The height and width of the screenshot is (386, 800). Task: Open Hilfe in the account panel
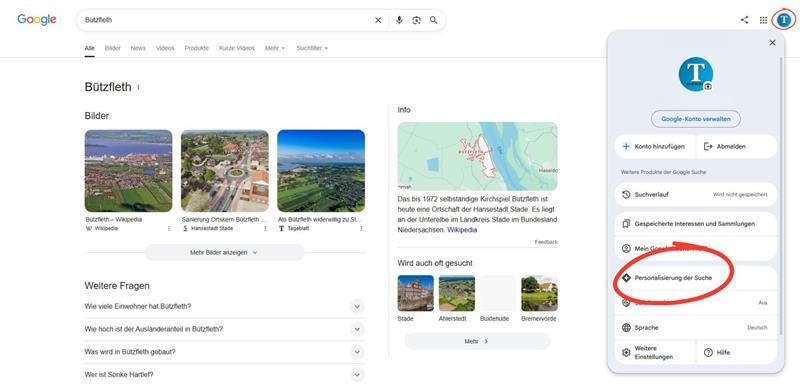[737, 353]
